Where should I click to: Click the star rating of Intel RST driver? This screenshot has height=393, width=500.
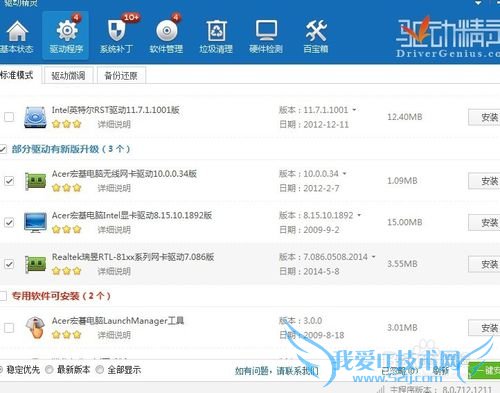tap(67, 124)
